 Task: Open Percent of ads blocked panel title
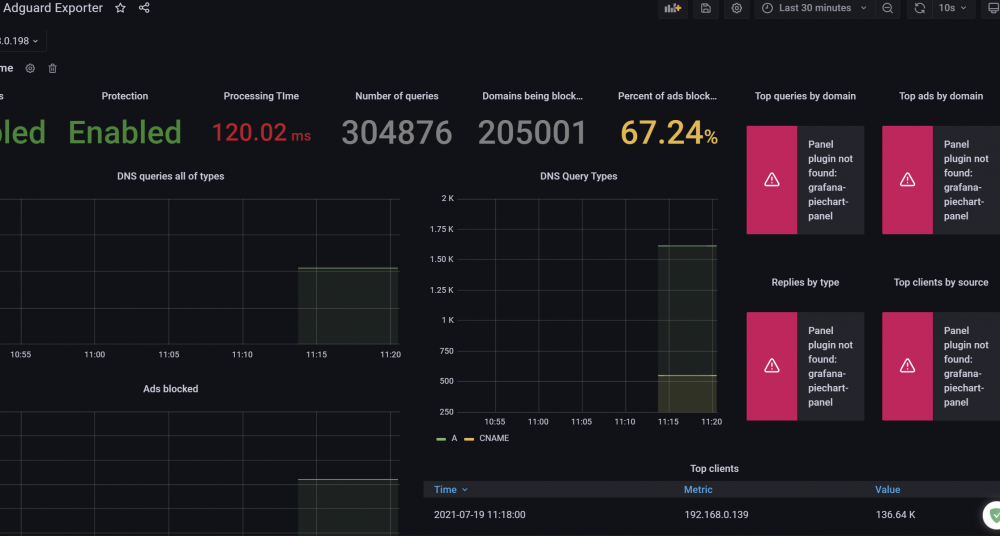668,96
